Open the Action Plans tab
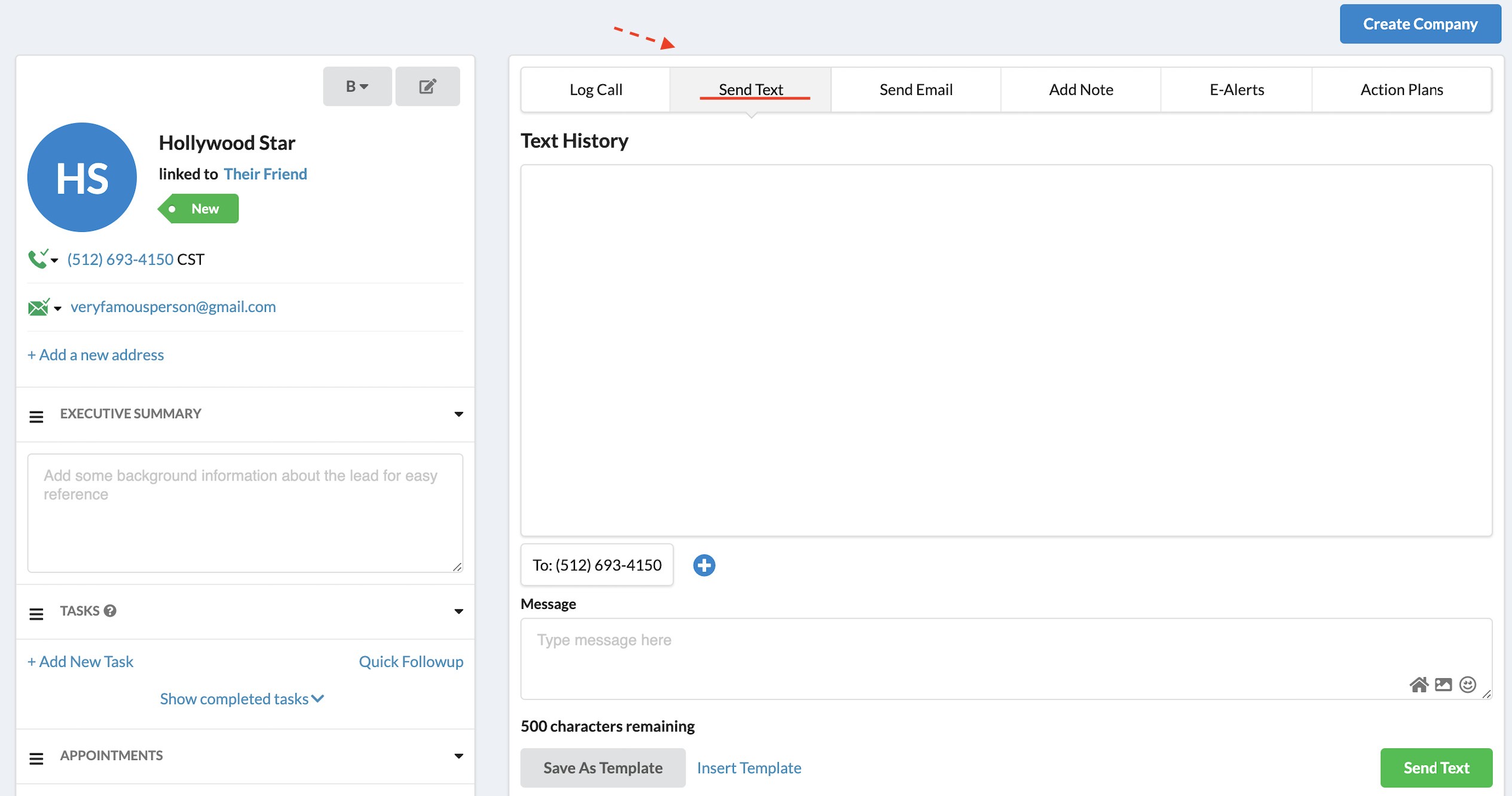 (x=1401, y=90)
